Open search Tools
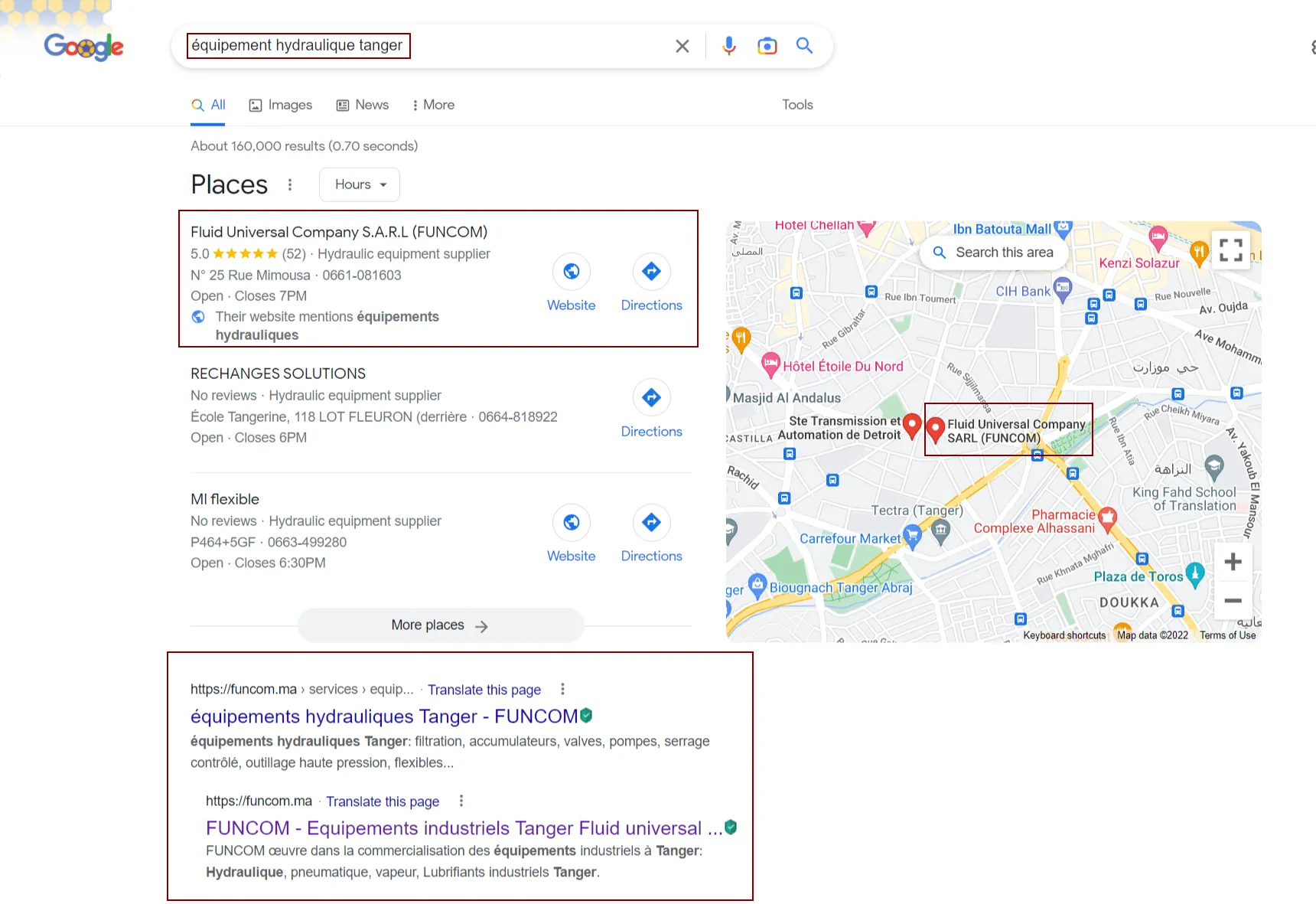This screenshot has height=904, width=1316. tap(797, 105)
